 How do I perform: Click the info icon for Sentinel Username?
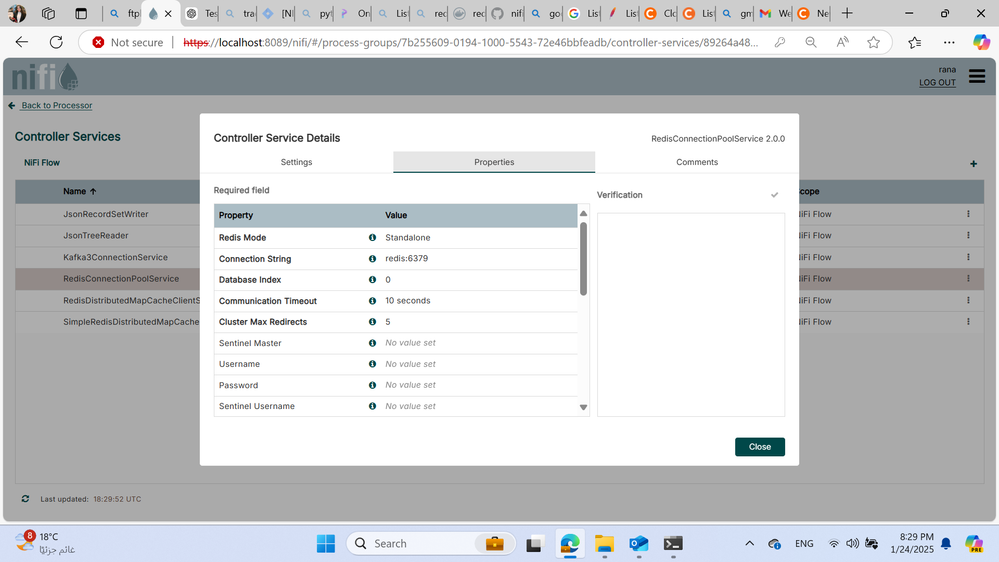pyautogui.click(x=372, y=406)
